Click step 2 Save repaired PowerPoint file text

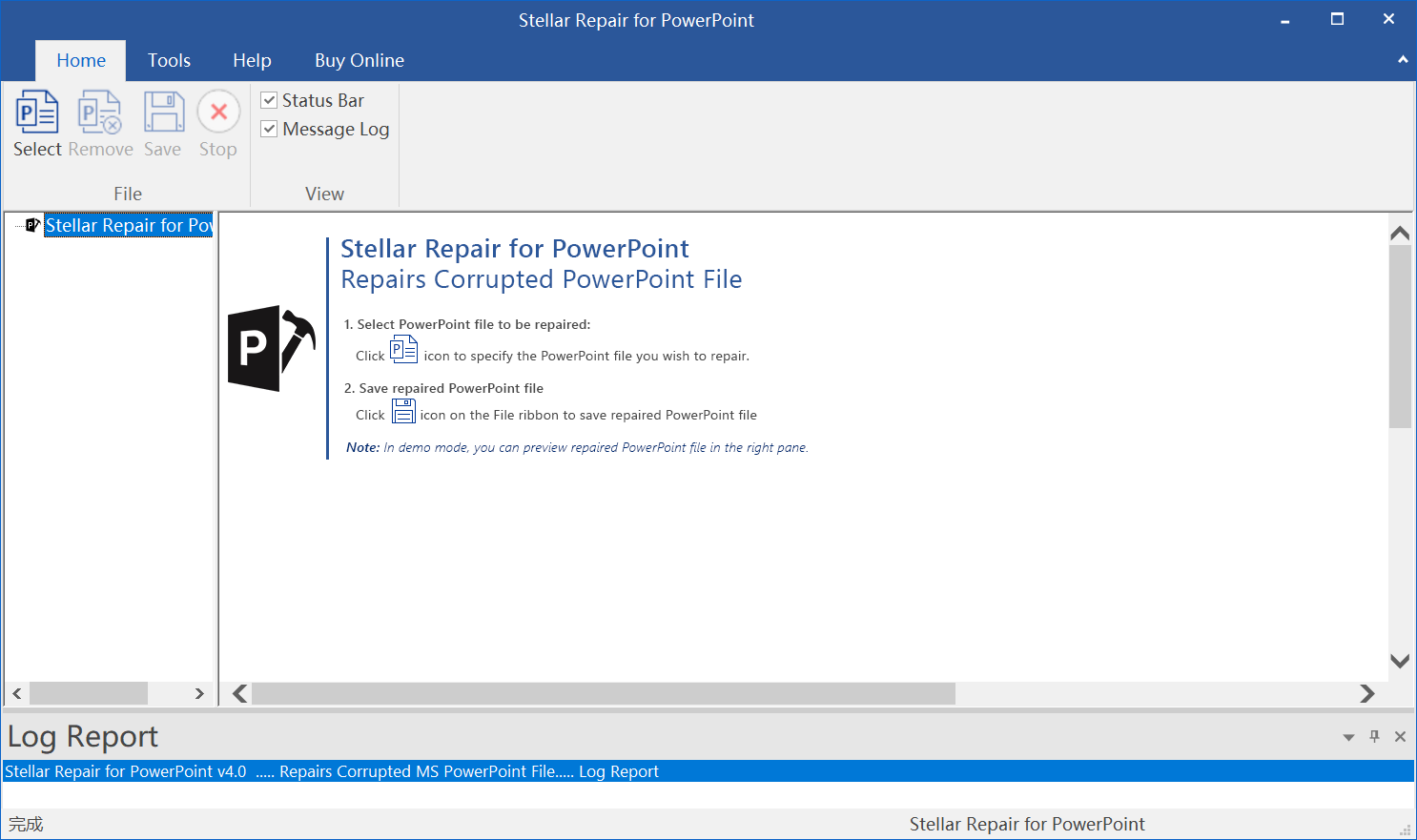click(x=443, y=388)
